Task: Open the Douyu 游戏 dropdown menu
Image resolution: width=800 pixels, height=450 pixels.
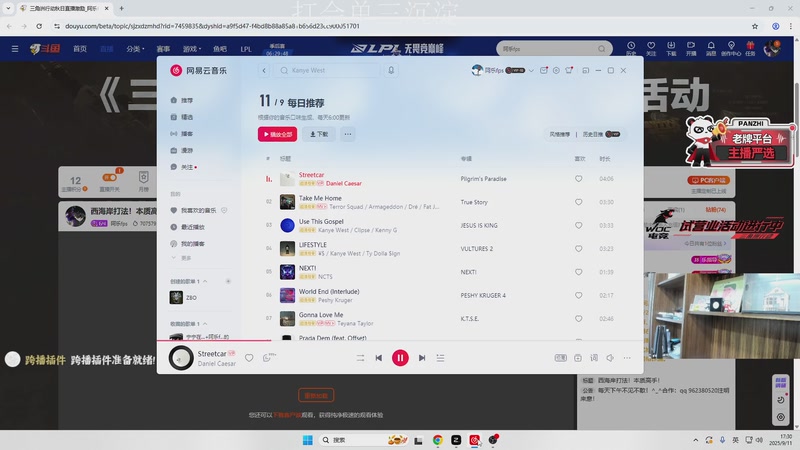Action: 192,49
